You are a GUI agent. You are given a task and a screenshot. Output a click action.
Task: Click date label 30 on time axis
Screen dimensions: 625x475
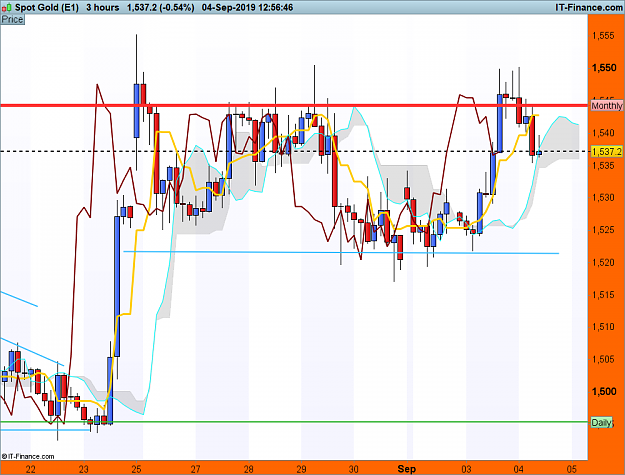(x=354, y=469)
